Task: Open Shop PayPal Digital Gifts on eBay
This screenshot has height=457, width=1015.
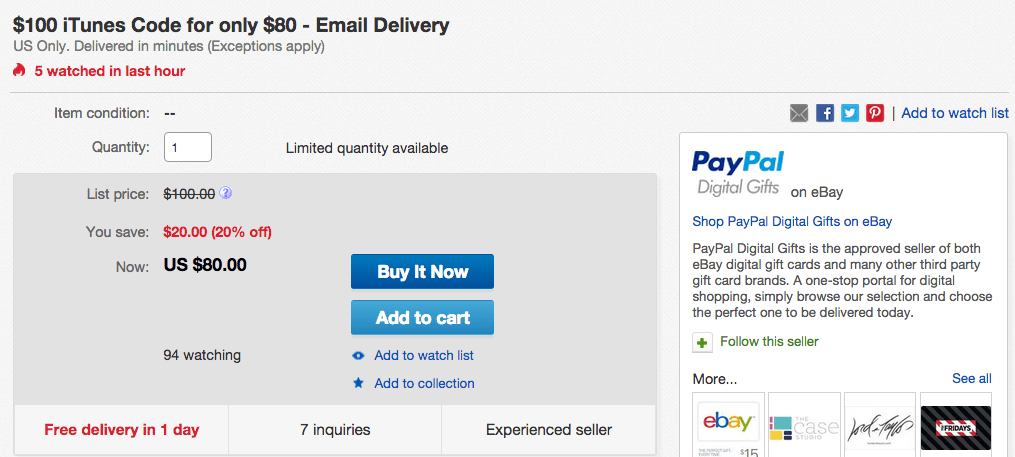Action: [791, 221]
